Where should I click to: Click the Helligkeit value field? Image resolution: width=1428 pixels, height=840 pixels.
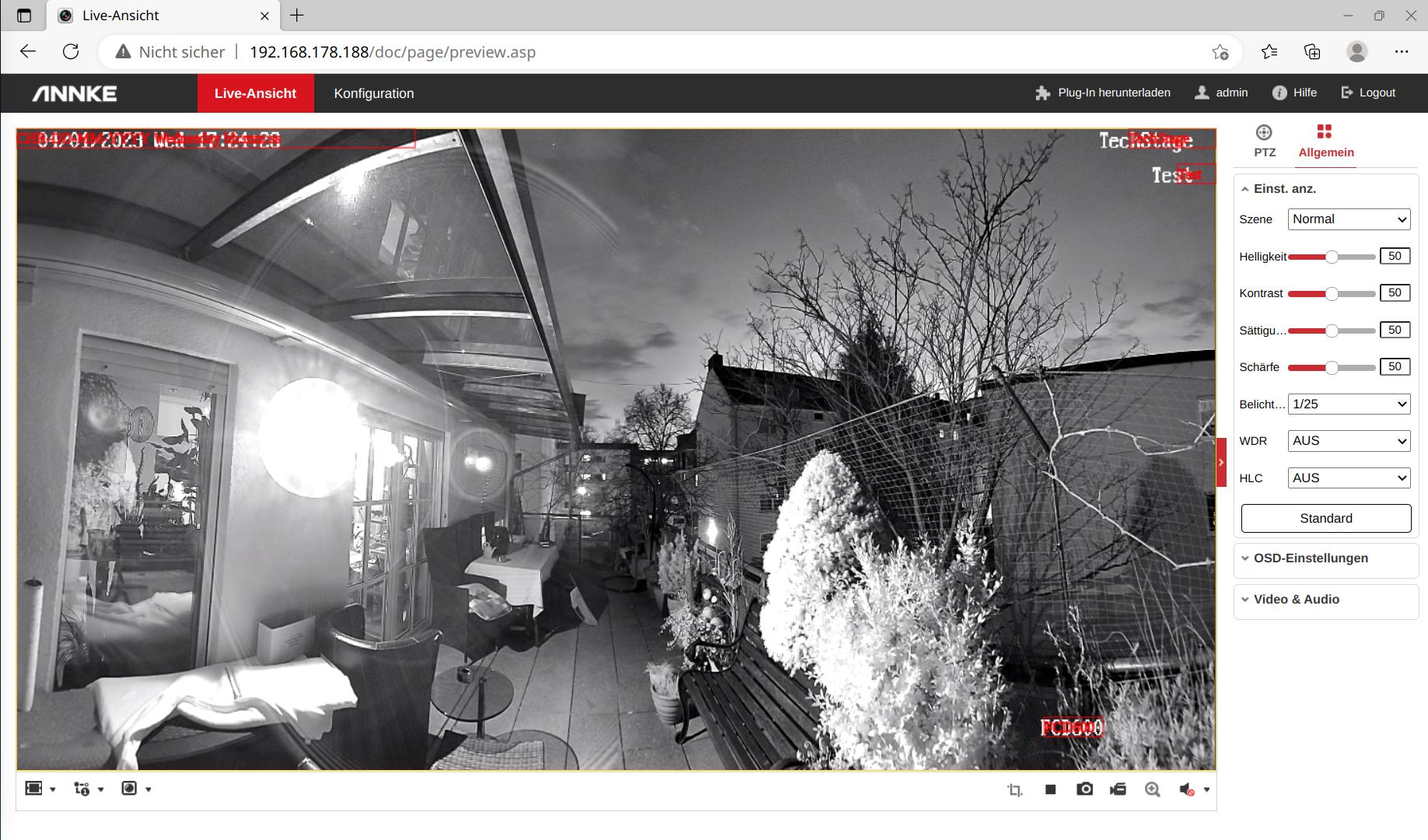point(1395,256)
